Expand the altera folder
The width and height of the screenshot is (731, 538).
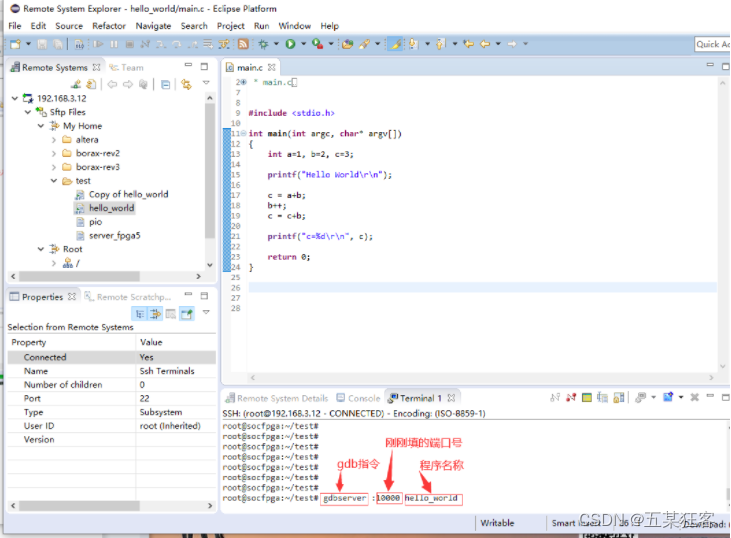[54, 139]
